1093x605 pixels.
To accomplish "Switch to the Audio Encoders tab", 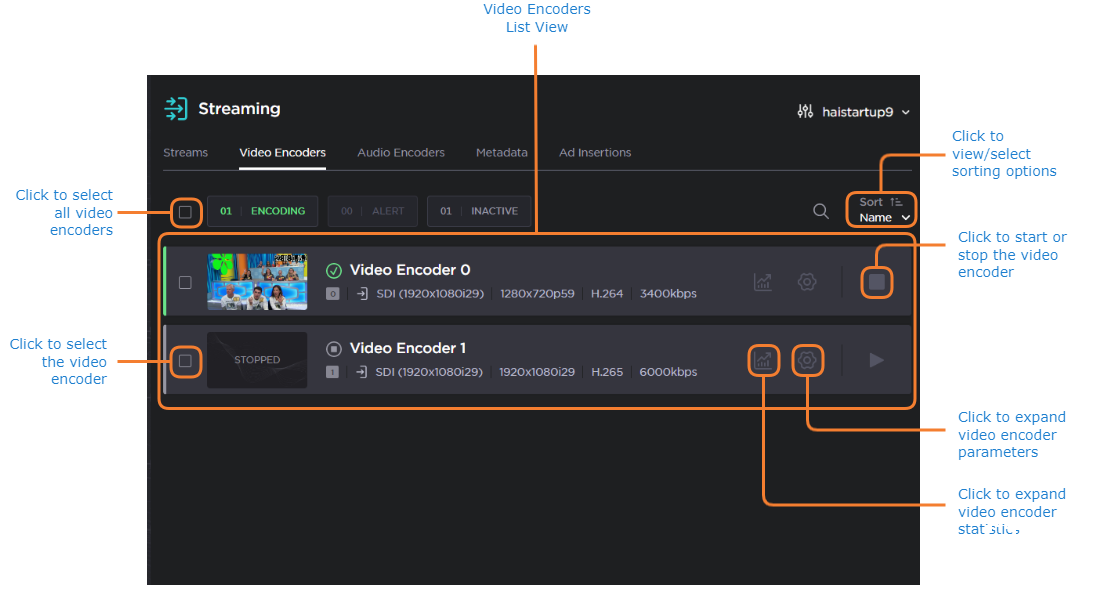I will [401, 153].
